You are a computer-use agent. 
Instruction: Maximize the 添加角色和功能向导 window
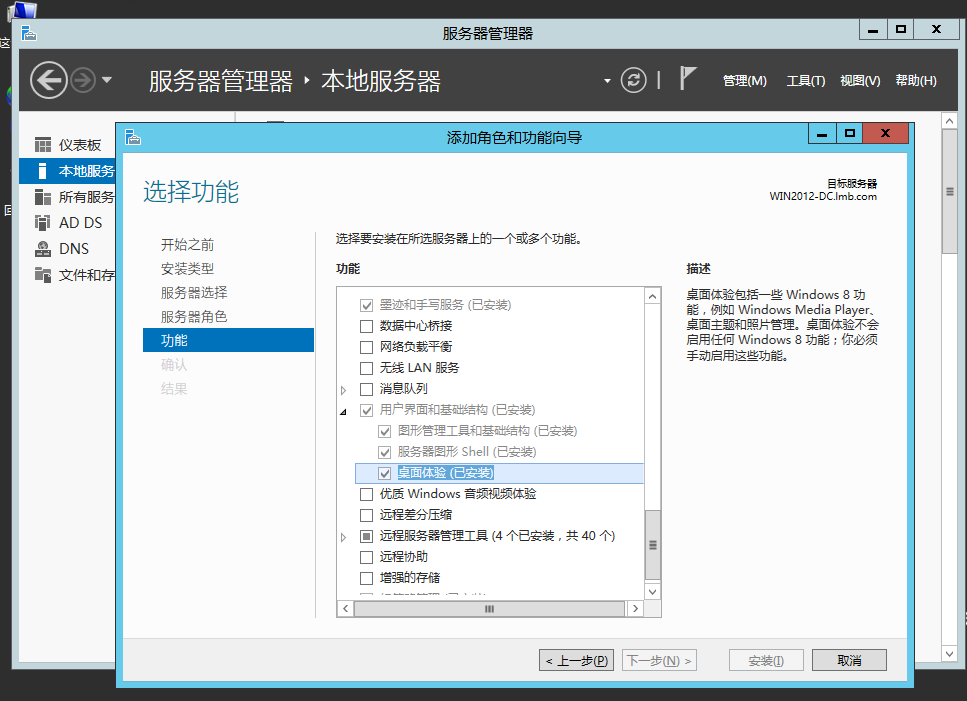pyautogui.click(x=850, y=133)
